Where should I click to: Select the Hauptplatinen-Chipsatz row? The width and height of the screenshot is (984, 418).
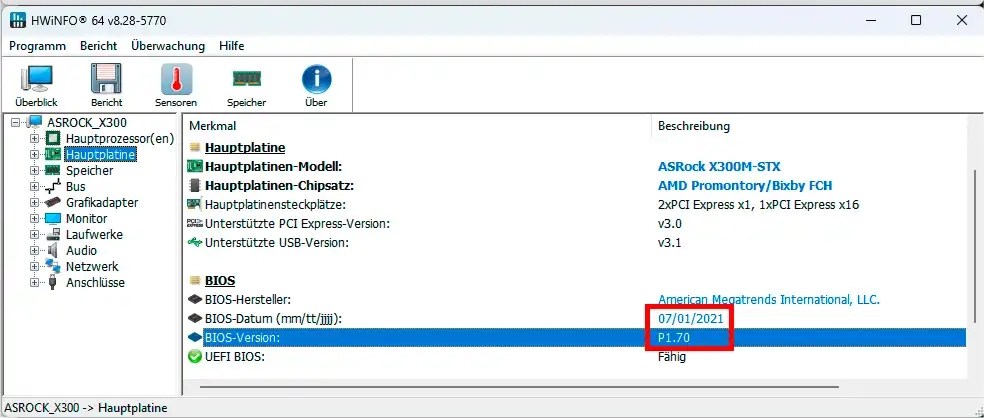tap(576, 186)
